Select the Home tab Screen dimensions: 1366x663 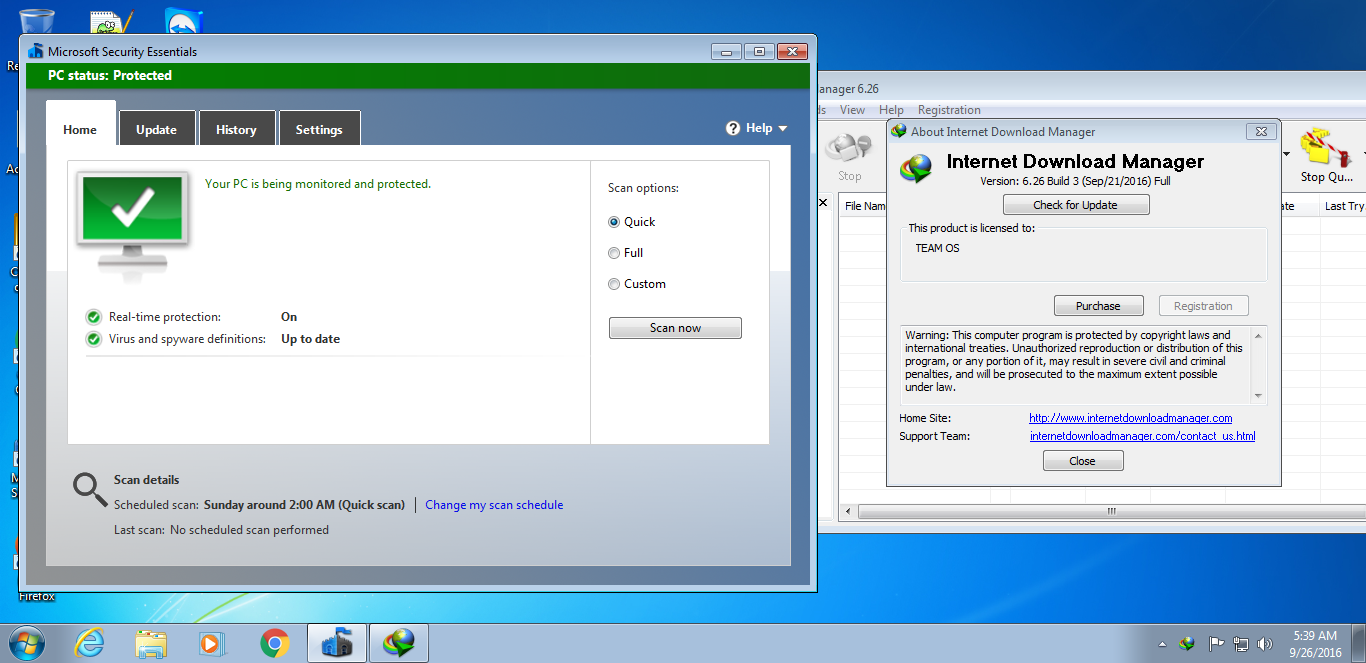point(80,129)
